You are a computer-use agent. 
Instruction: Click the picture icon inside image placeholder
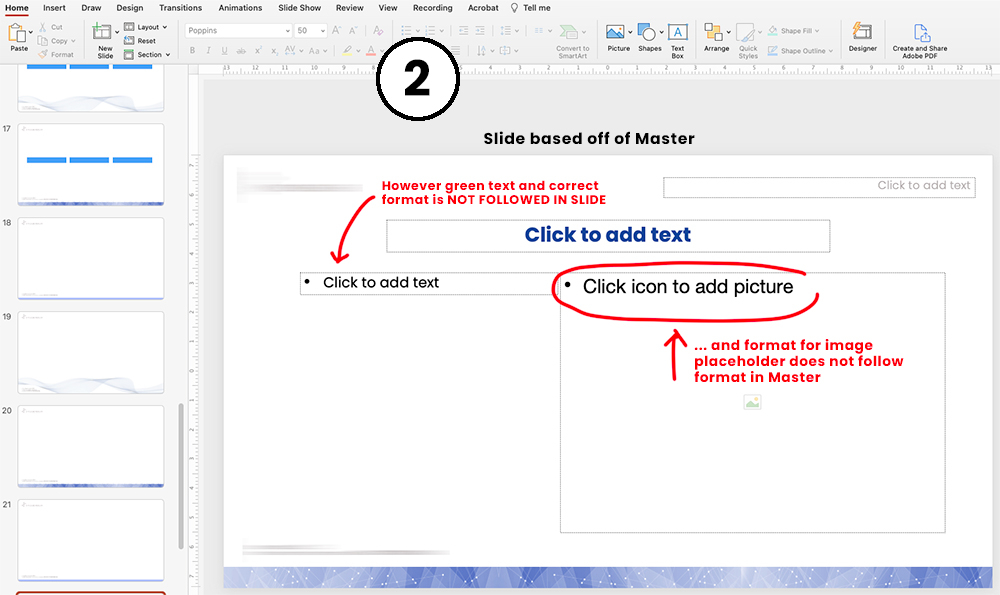(753, 402)
